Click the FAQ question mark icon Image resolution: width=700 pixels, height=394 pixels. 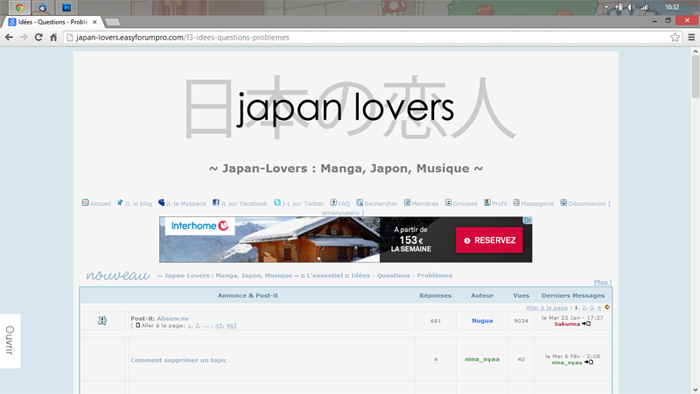point(333,203)
